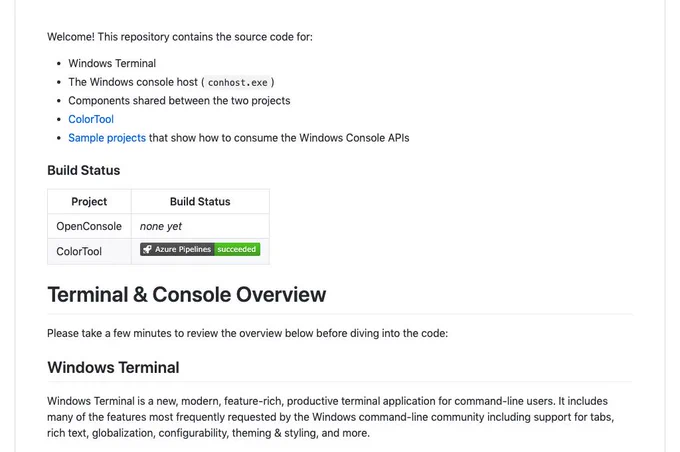
Task: Click the ColorTool table row cell
Action: point(89,251)
